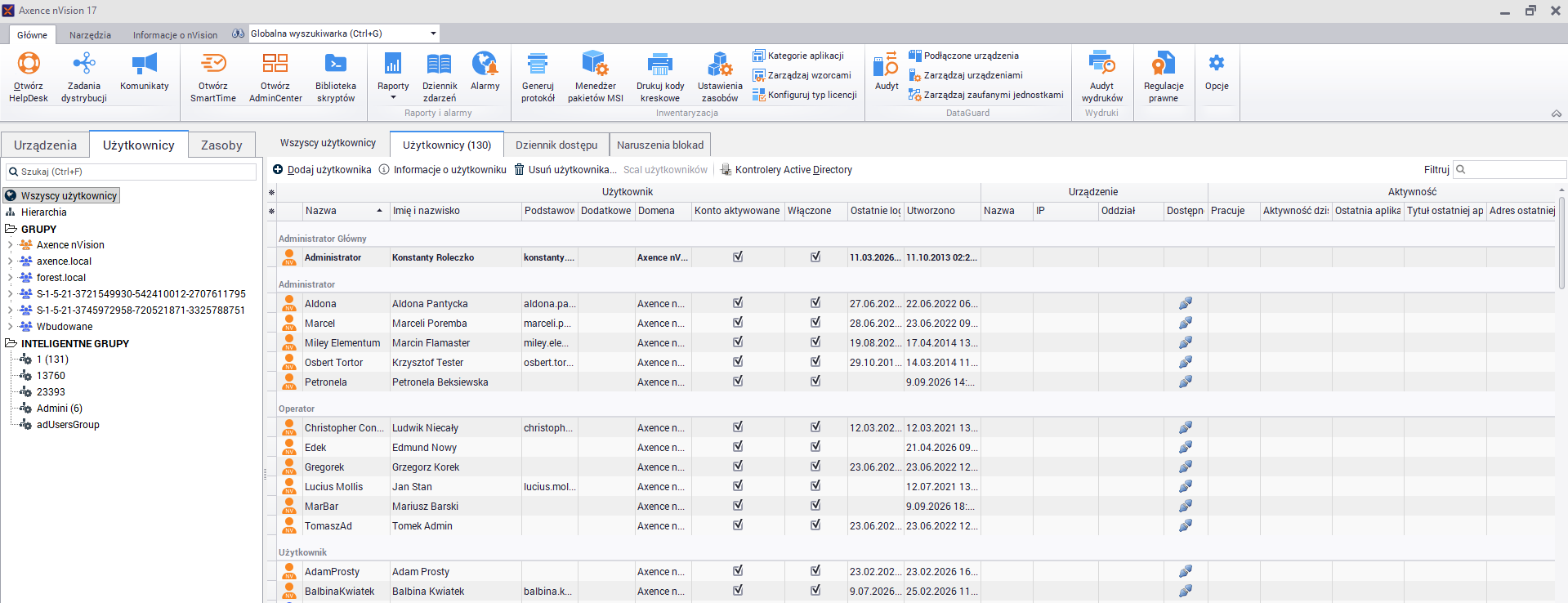Click the Szukaj (Ctrl+F) search box

pyautogui.click(x=132, y=172)
